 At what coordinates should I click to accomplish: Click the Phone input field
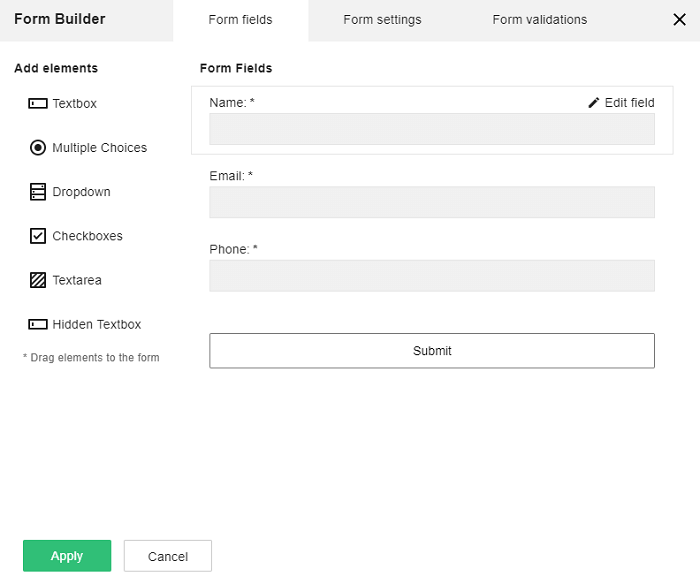click(432, 276)
